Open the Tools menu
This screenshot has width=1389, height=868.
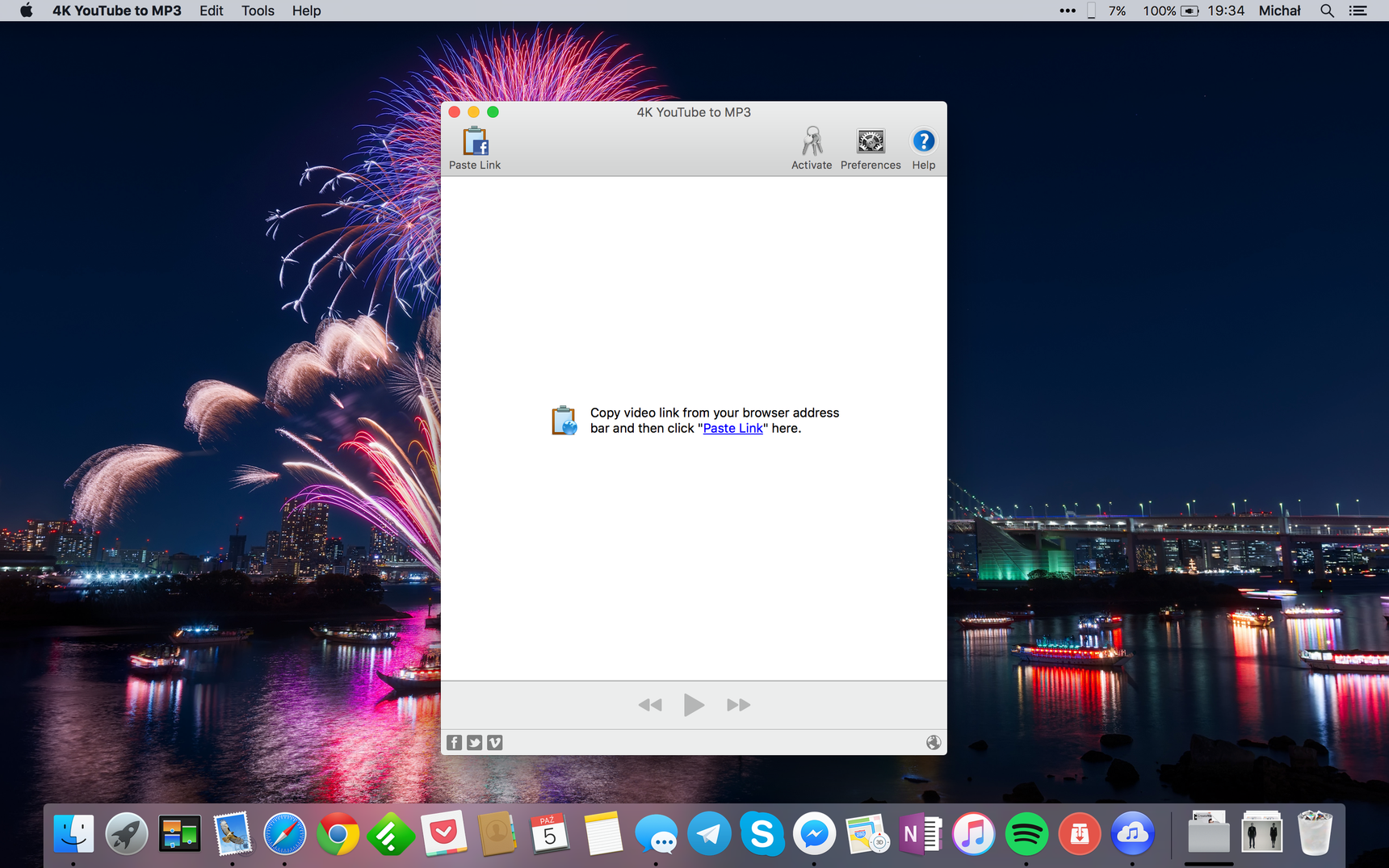[258, 10]
